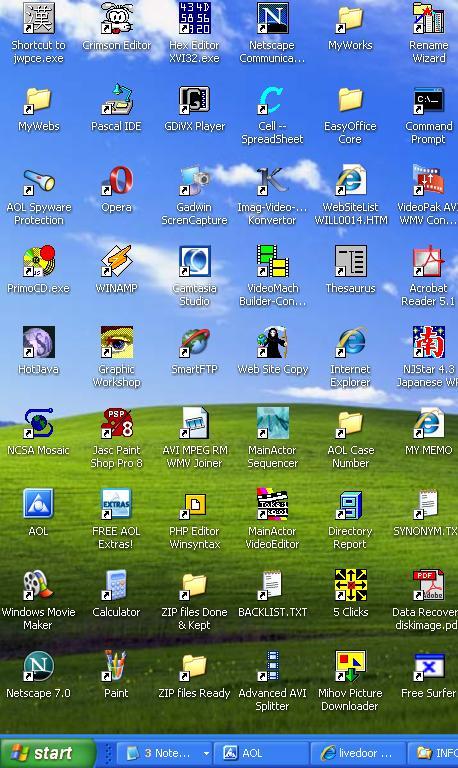Select the GDivX Player icon
The height and width of the screenshot is (768, 458).
(194, 100)
